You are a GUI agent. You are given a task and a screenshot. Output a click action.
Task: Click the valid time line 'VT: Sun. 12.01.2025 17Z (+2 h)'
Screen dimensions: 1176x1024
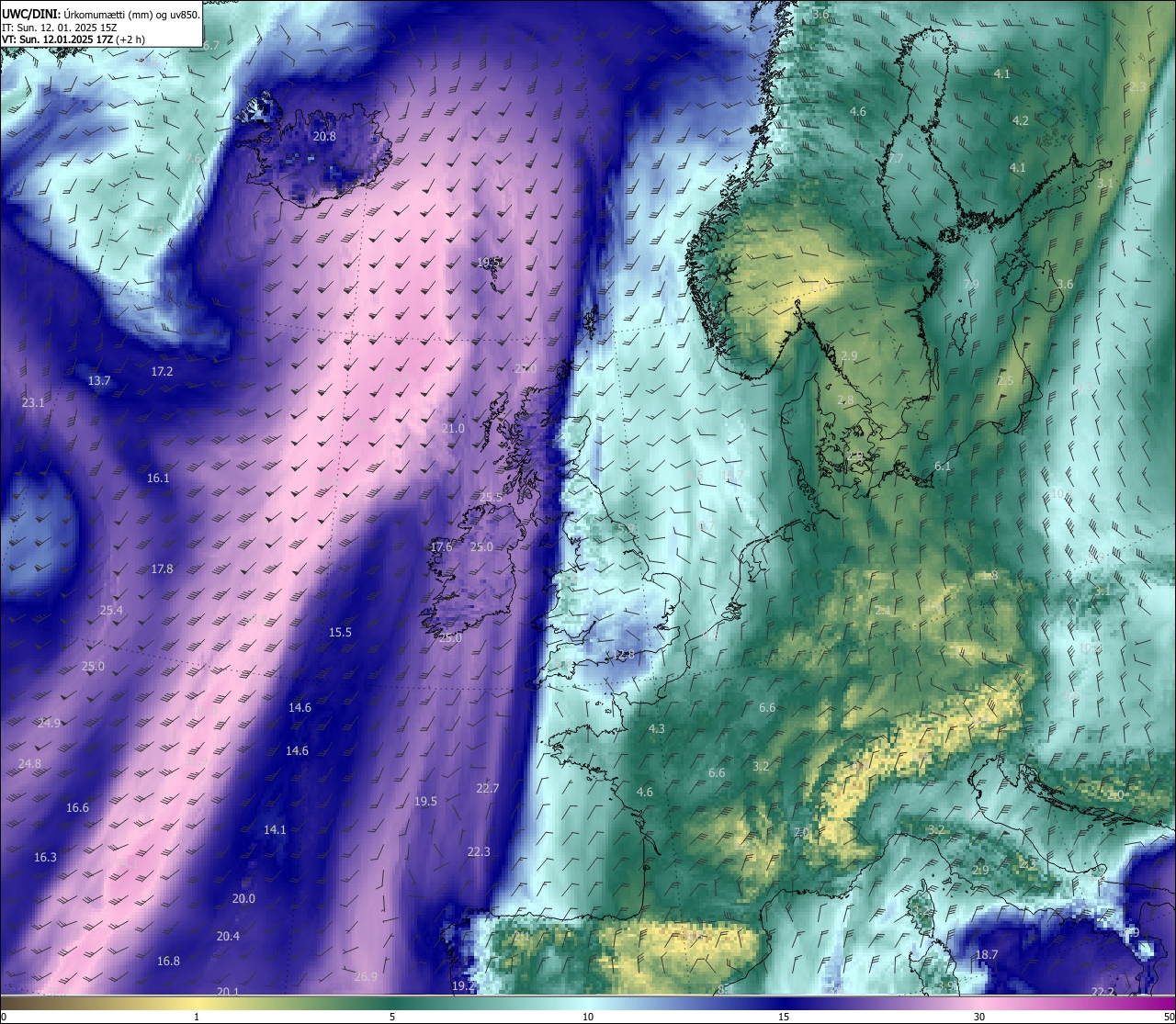[73, 39]
